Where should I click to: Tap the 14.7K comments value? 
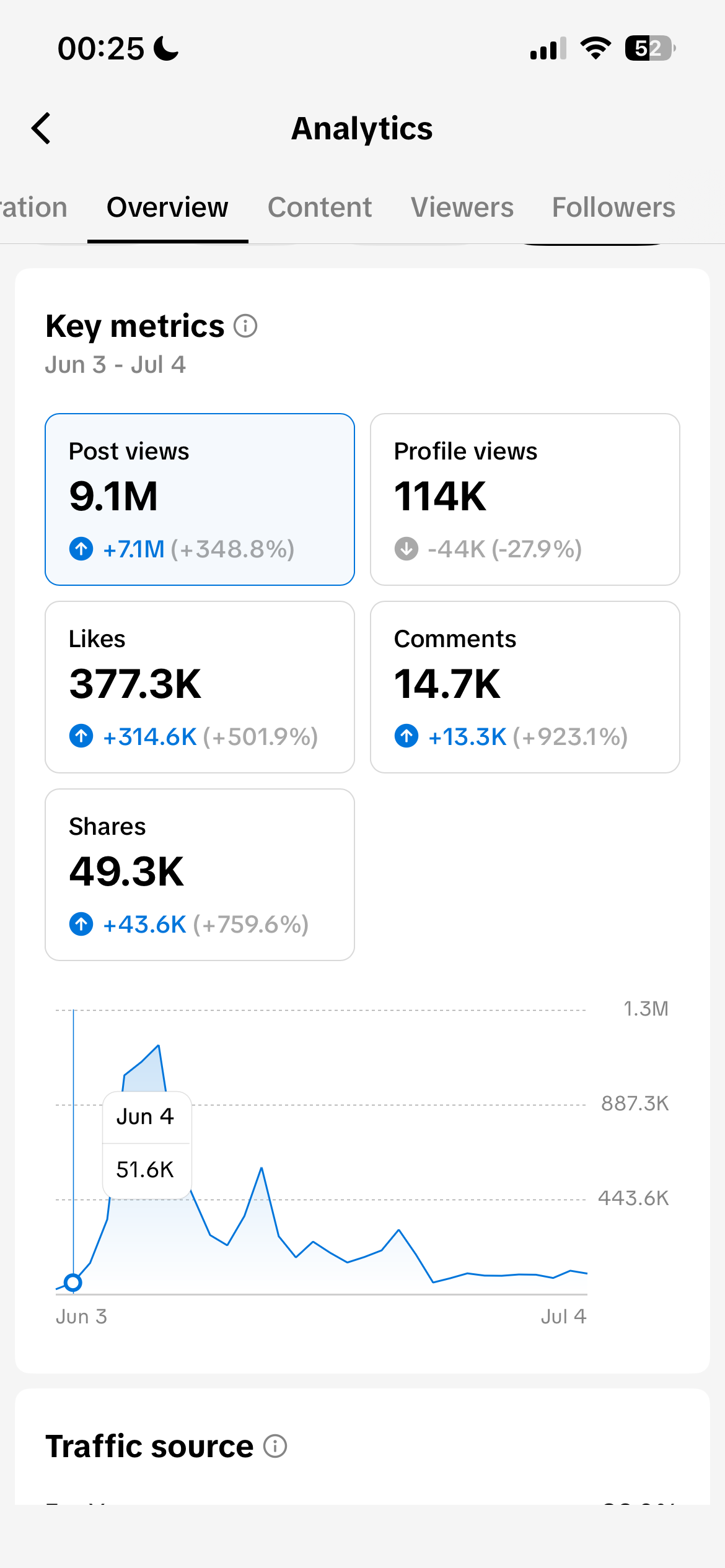click(x=447, y=684)
